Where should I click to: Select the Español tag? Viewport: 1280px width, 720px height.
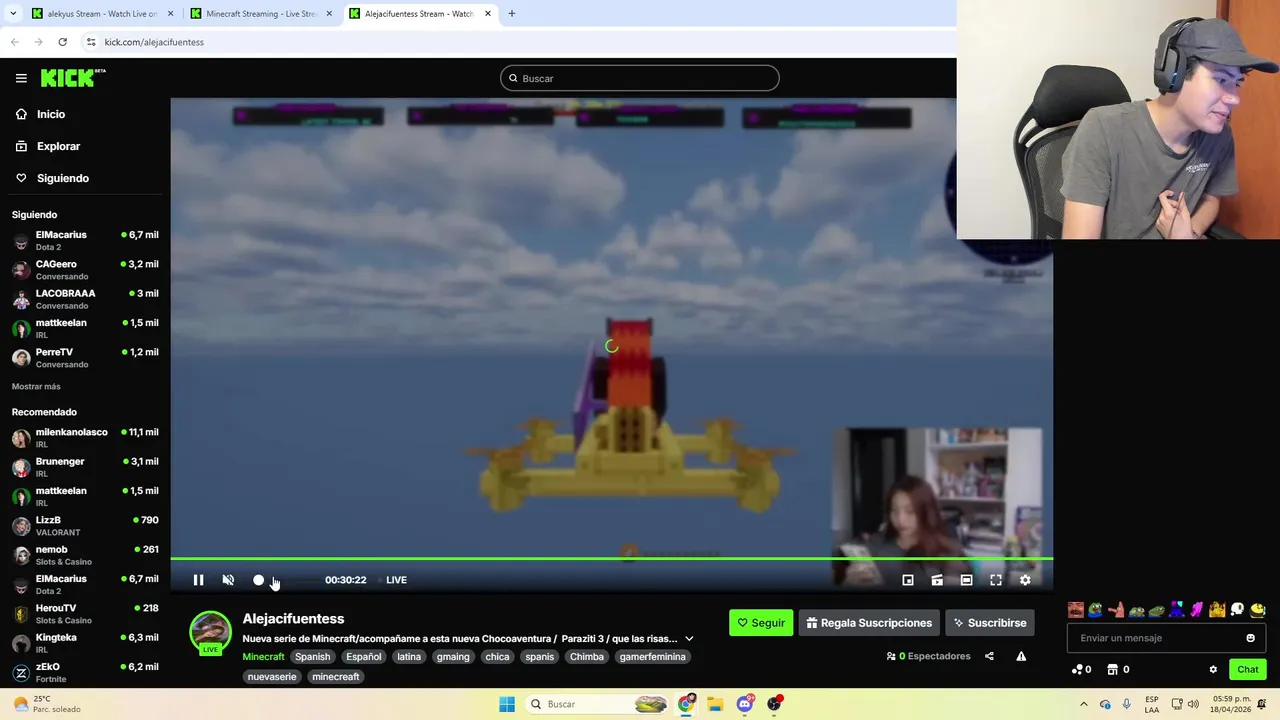pos(364,657)
